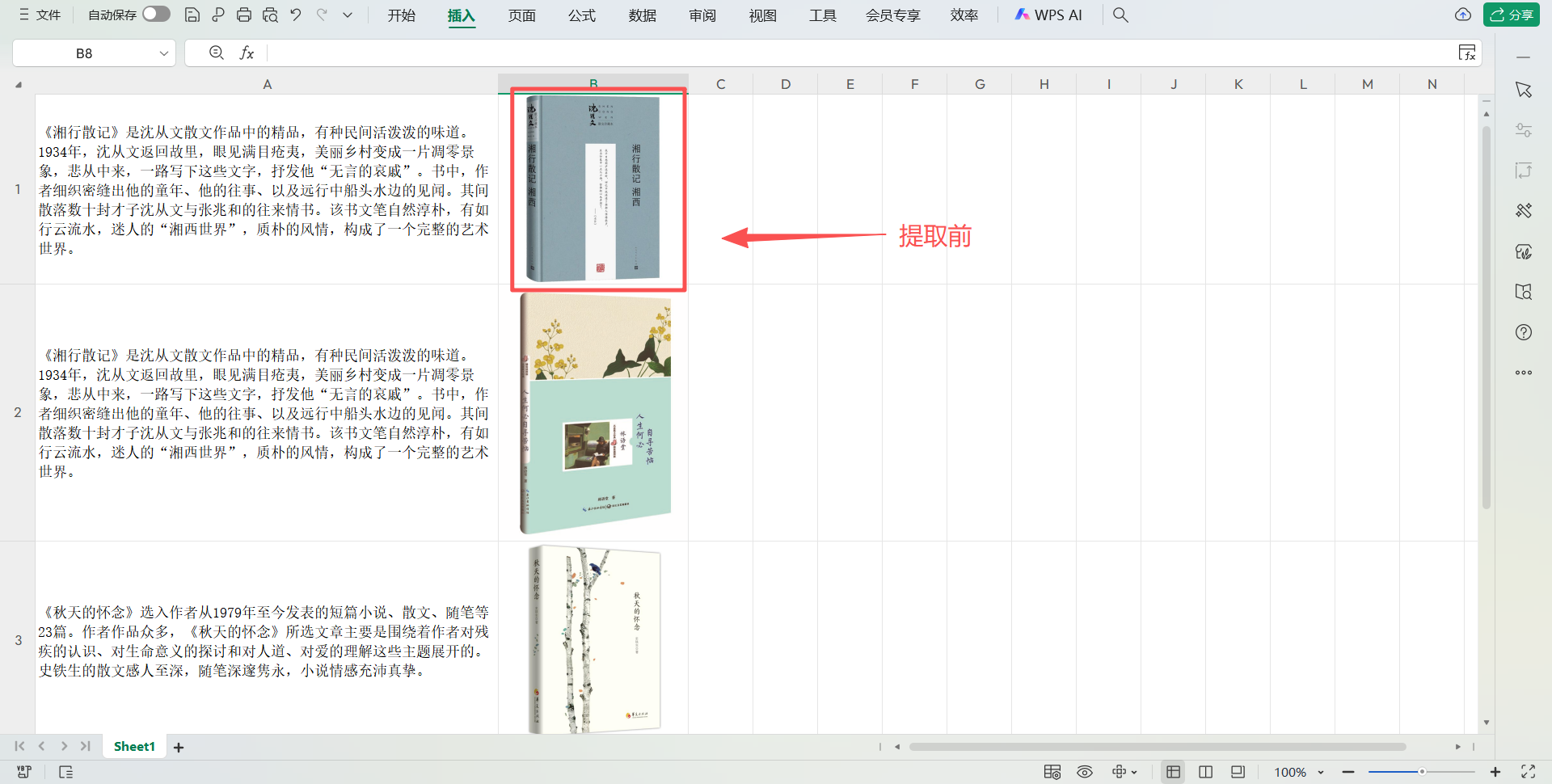
Task: Click the Help question mark icon in right sidebar
Action: (1523, 331)
